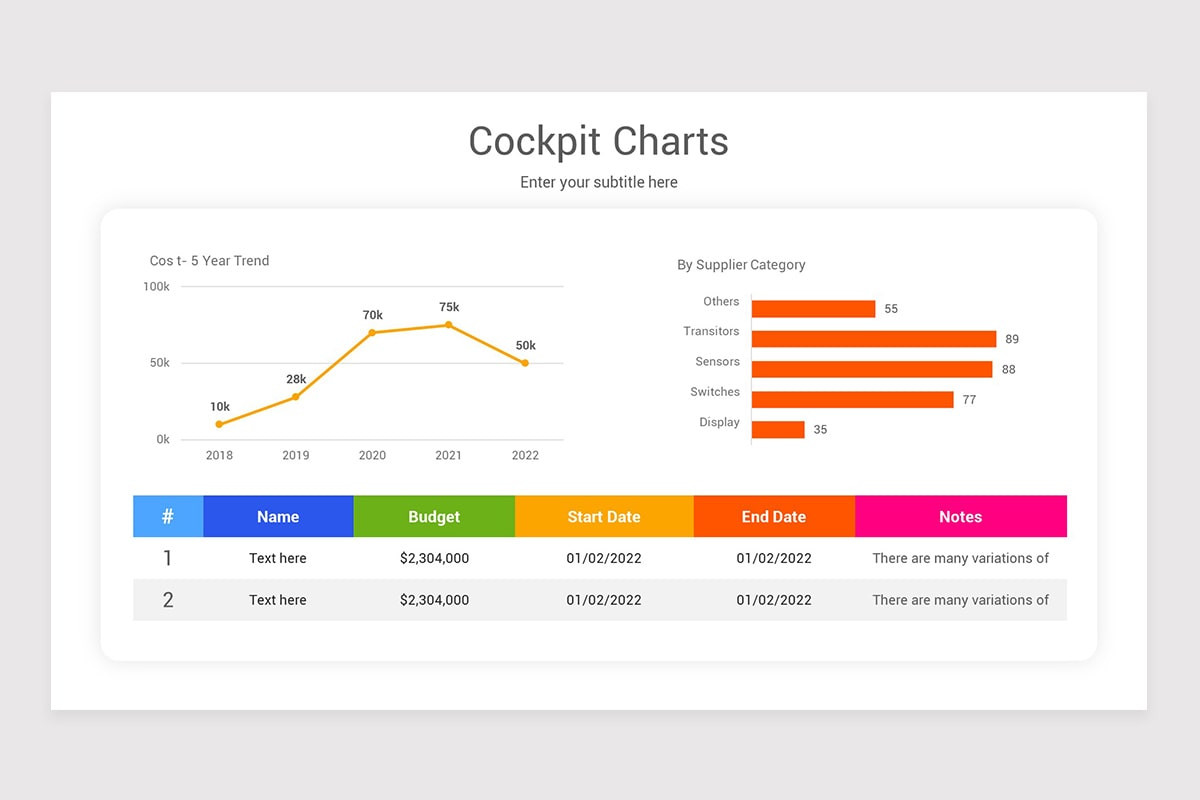
Task: Click the green Budget header cell
Action: 434,516
